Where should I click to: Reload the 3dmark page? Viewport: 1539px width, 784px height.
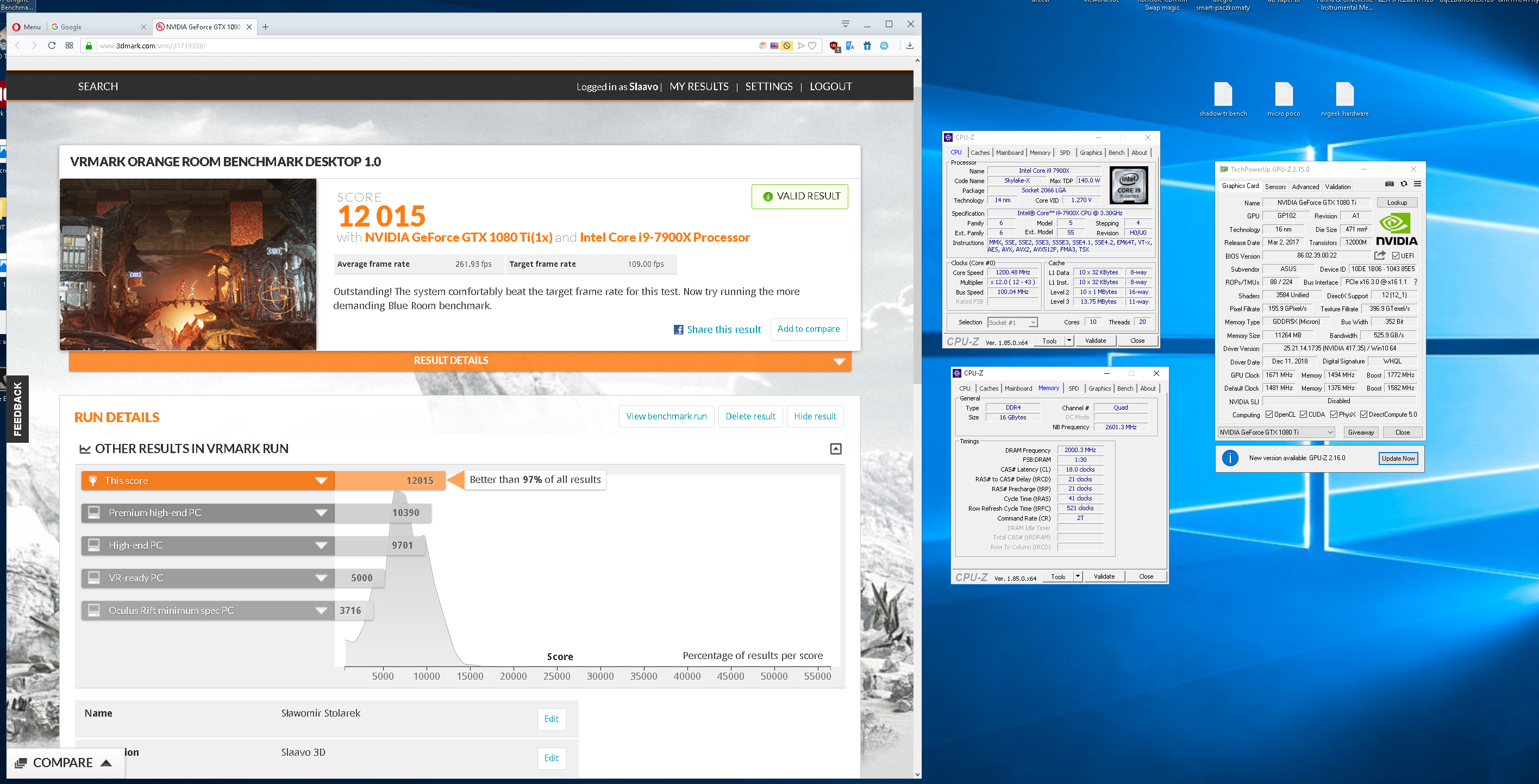click(52, 46)
